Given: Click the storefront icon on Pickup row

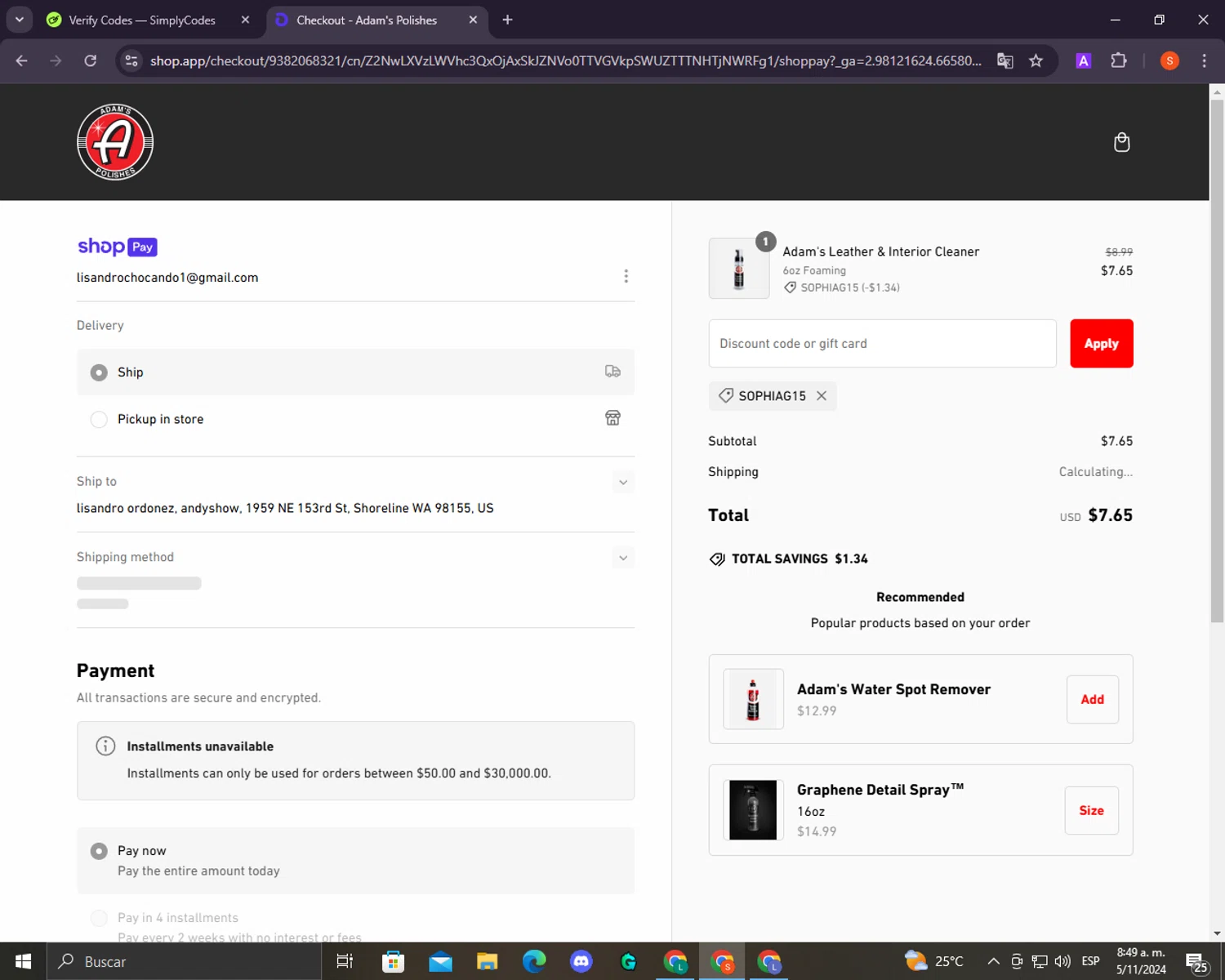Looking at the screenshot, I should click(x=612, y=418).
